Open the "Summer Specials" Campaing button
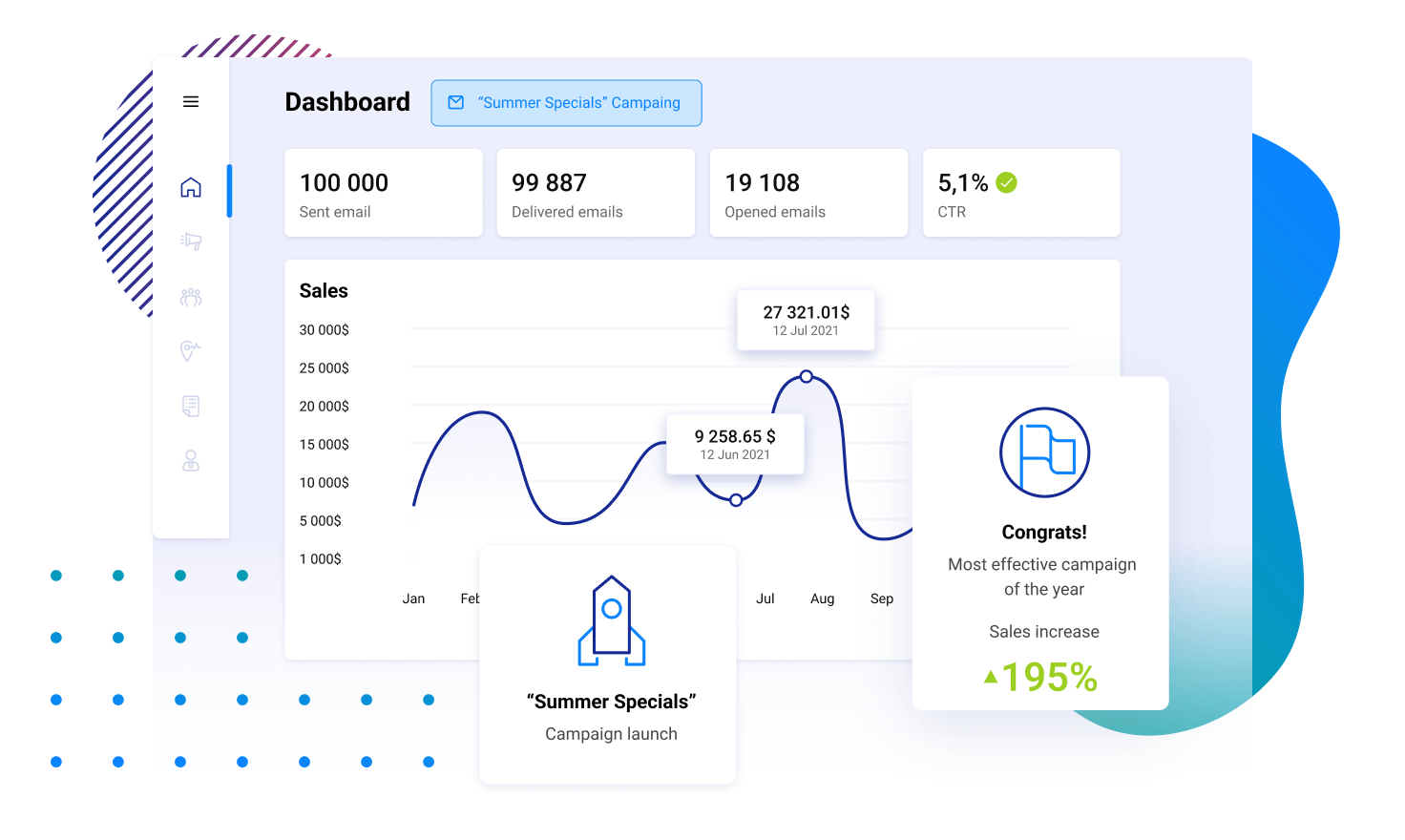The height and width of the screenshot is (840, 1405). click(x=566, y=103)
